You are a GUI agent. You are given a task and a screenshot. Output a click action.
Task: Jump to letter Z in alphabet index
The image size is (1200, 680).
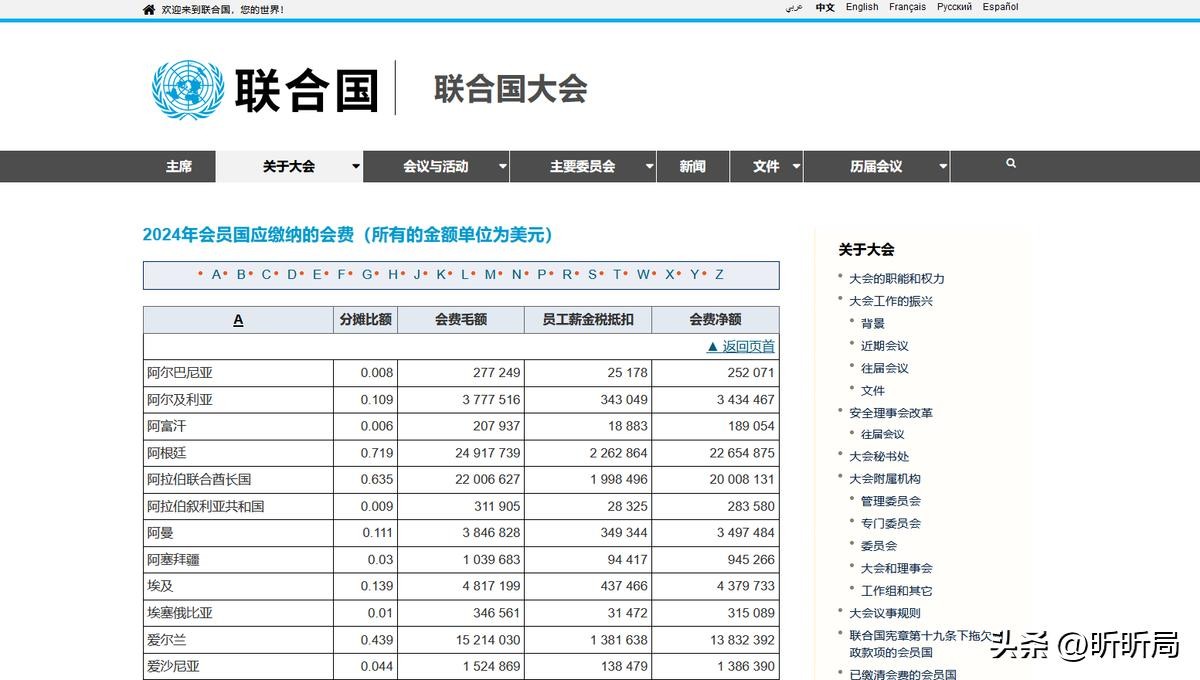[719, 275]
